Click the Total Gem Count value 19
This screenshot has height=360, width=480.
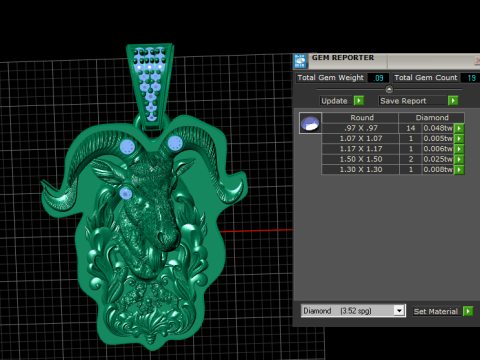coord(471,78)
